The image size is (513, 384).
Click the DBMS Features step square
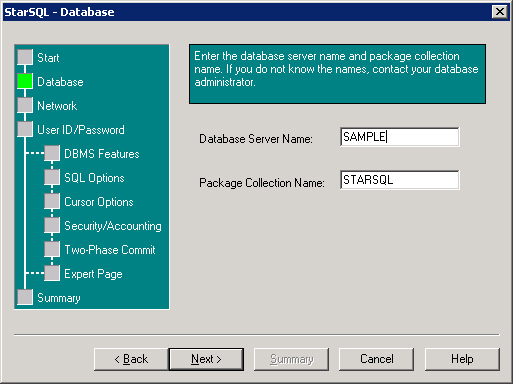point(52,153)
